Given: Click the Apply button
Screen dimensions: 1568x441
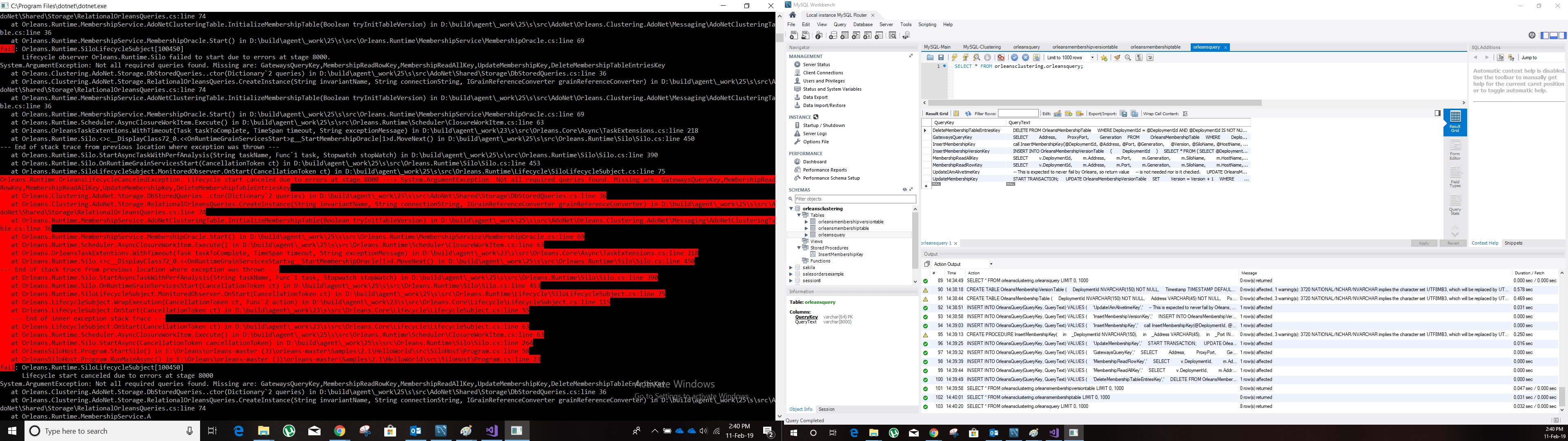Looking at the screenshot, I should pos(1424,243).
